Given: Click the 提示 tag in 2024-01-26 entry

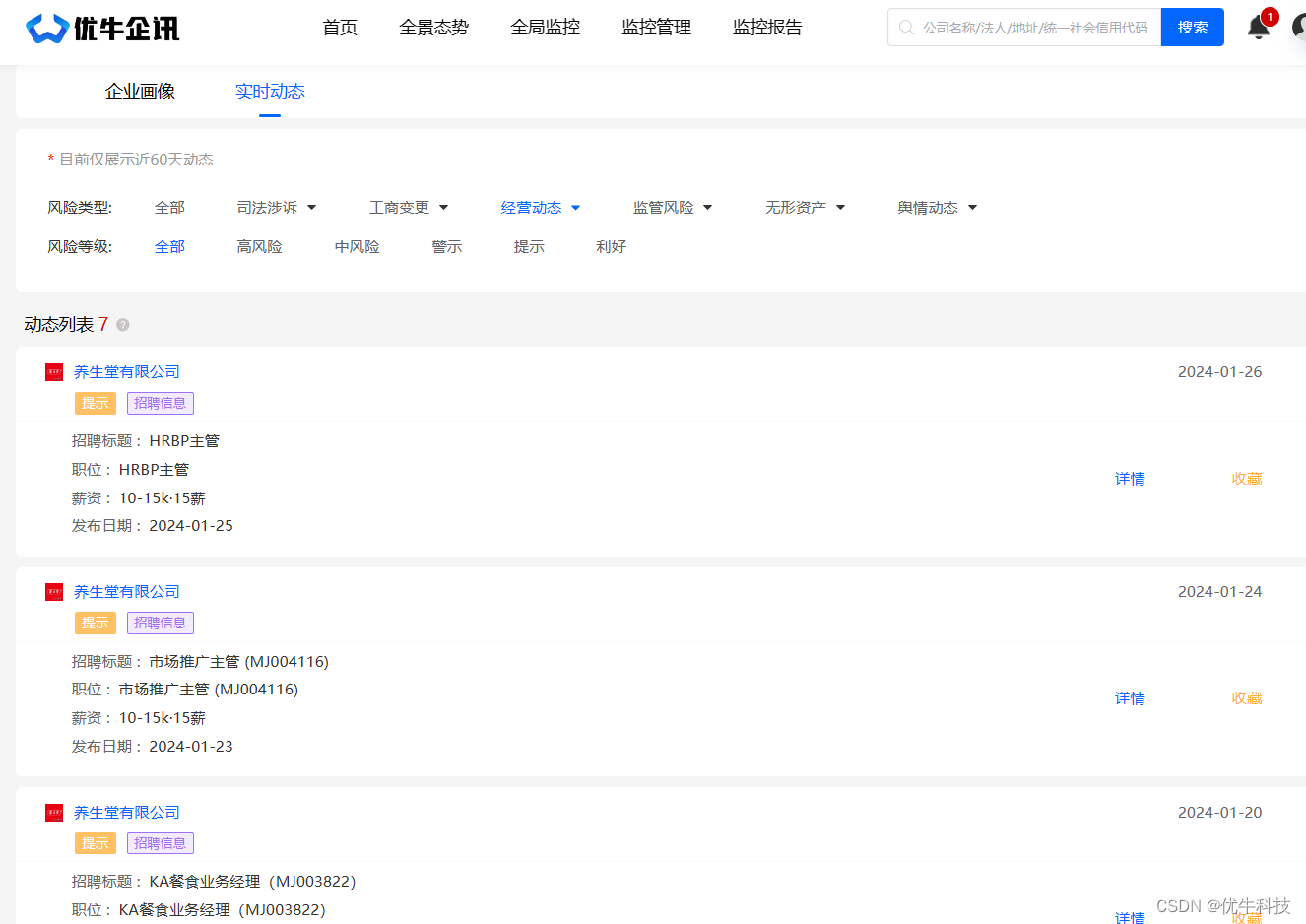Looking at the screenshot, I should point(96,403).
